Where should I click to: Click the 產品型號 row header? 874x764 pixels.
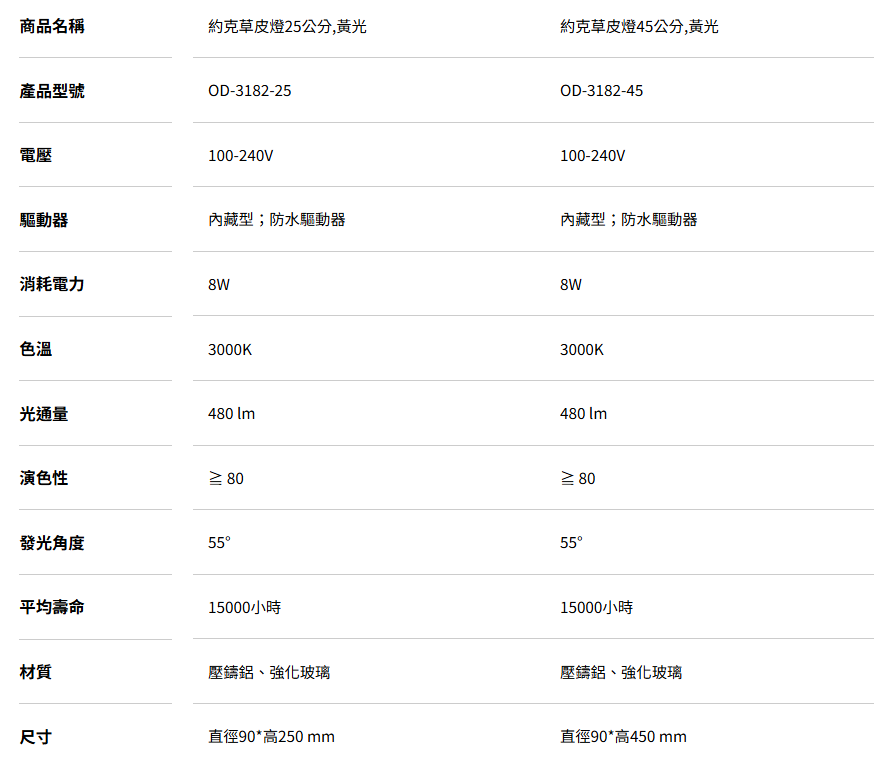[52, 91]
